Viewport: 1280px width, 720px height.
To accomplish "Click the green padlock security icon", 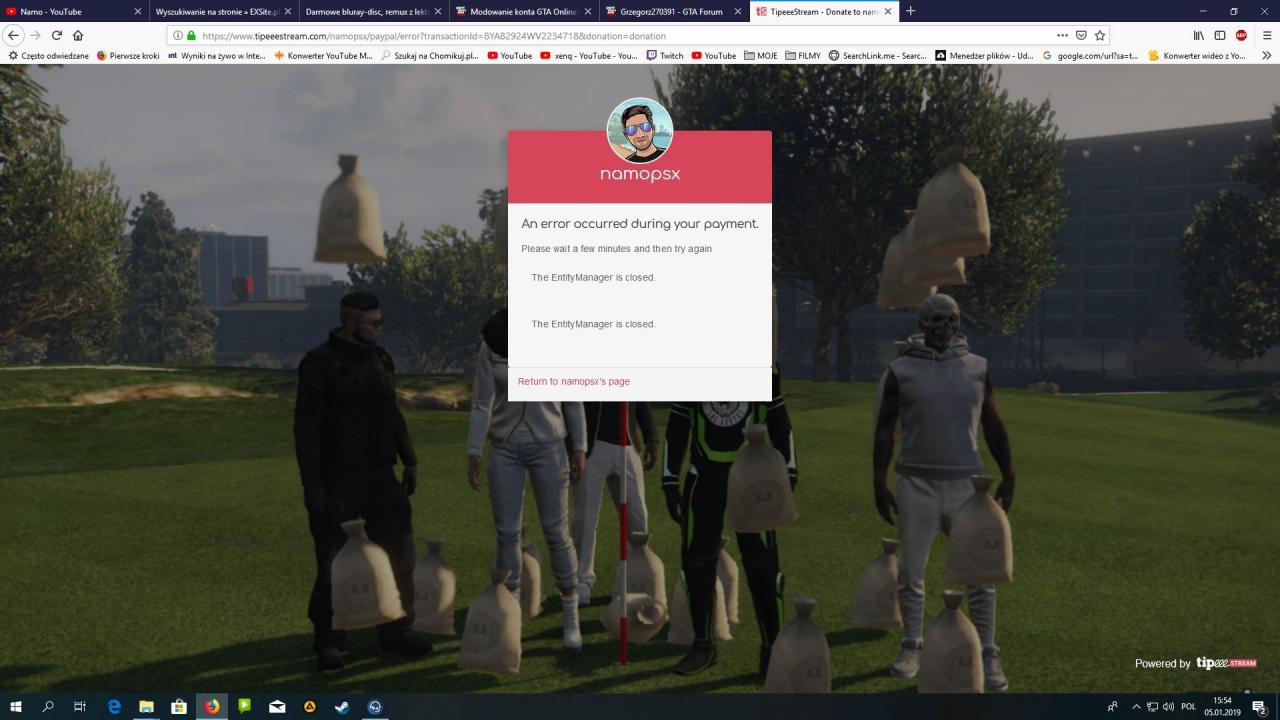I will click(192, 35).
